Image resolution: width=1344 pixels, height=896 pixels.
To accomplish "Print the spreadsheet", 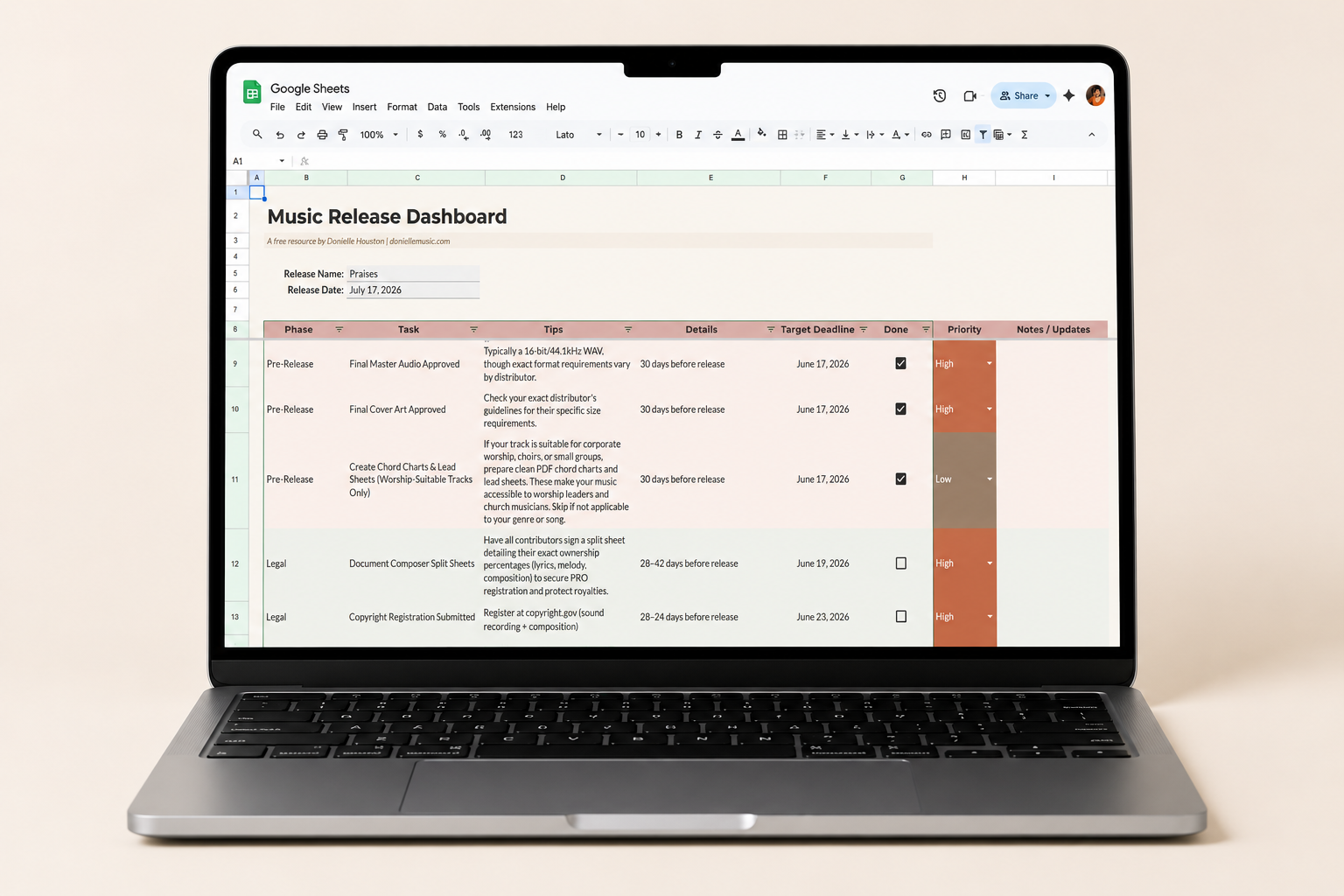I will [322, 135].
